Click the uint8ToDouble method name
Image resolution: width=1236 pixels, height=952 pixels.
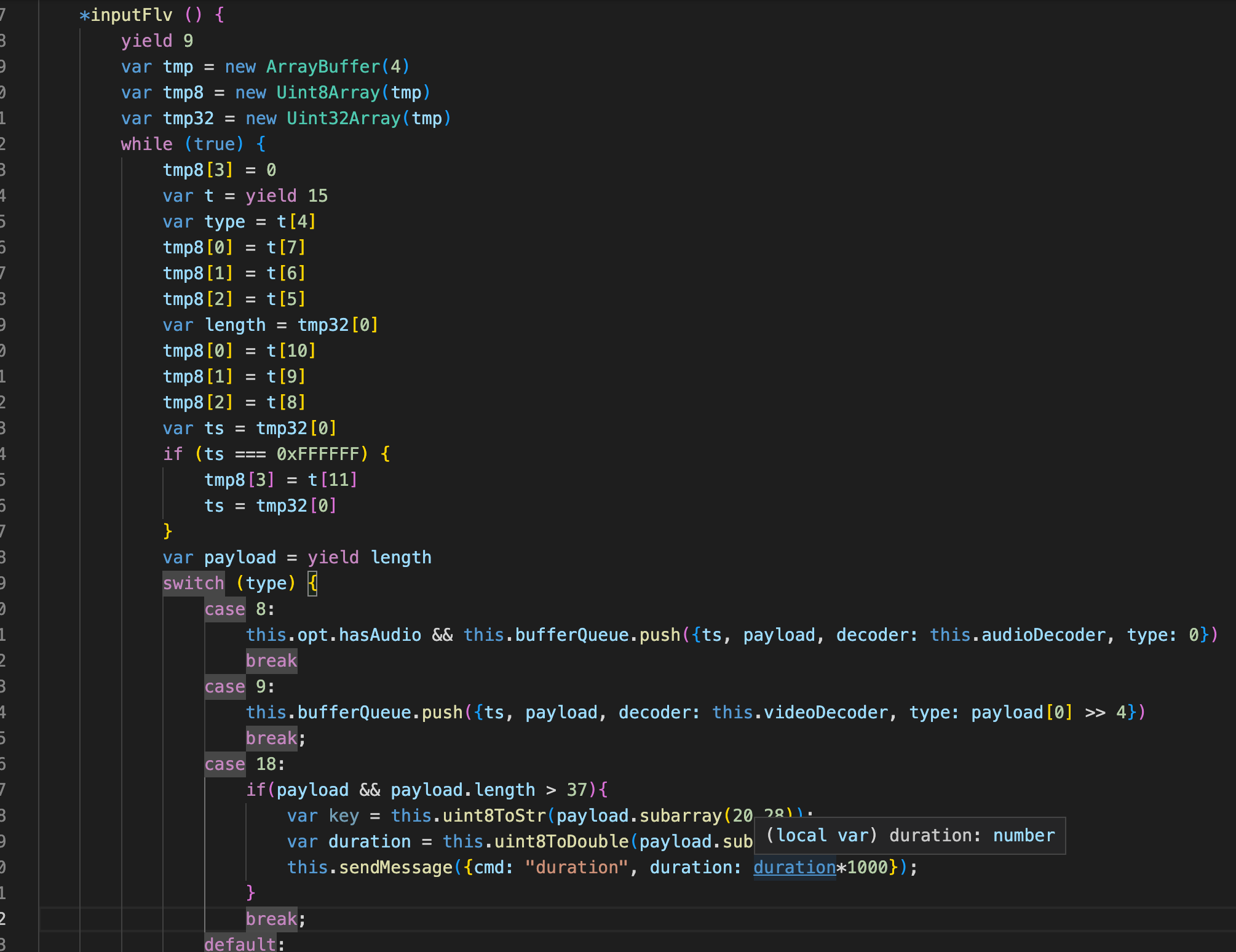(x=561, y=841)
